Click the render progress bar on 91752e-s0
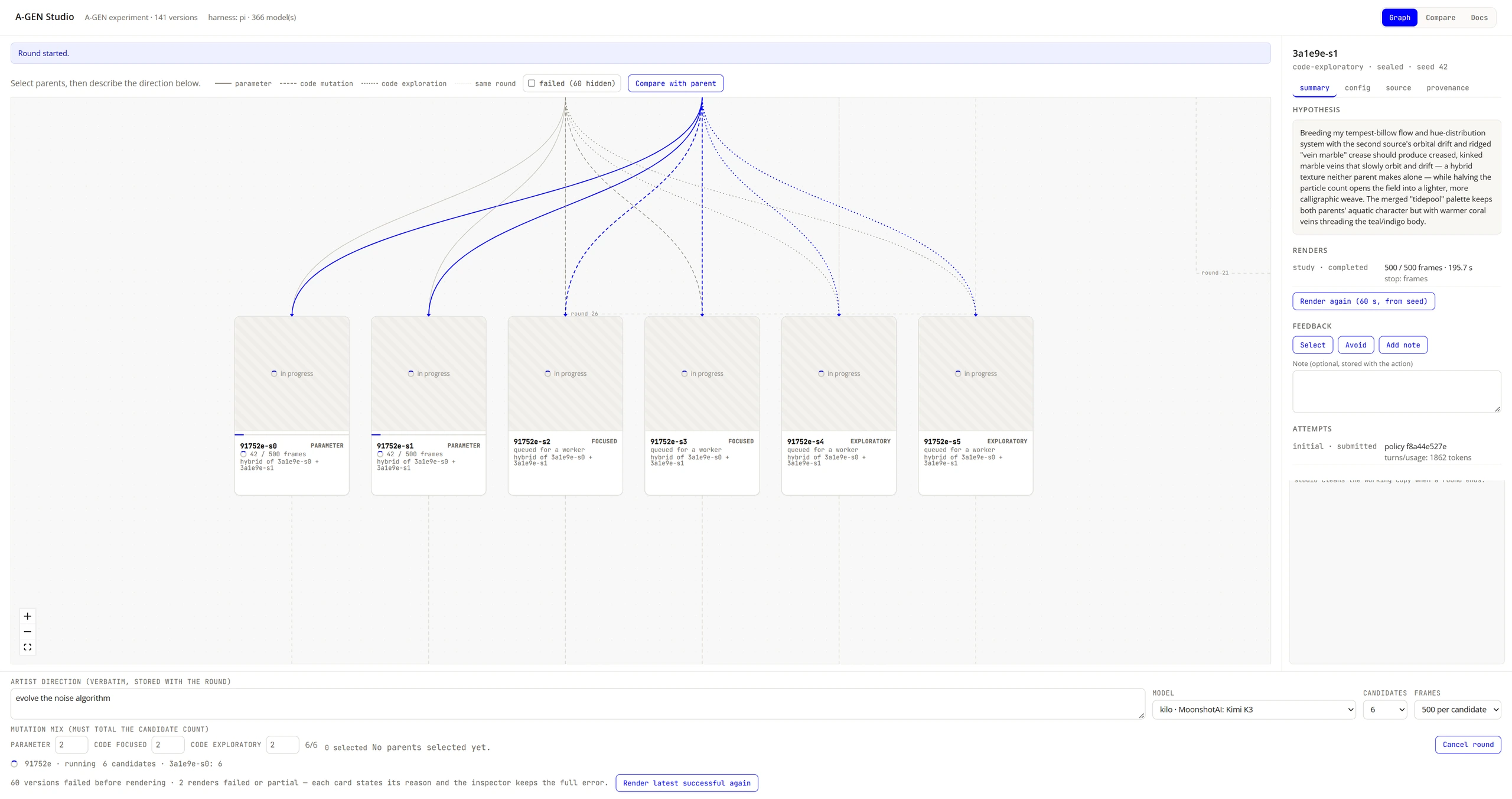This screenshot has height=799, width=1512. [x=292, y=434]
